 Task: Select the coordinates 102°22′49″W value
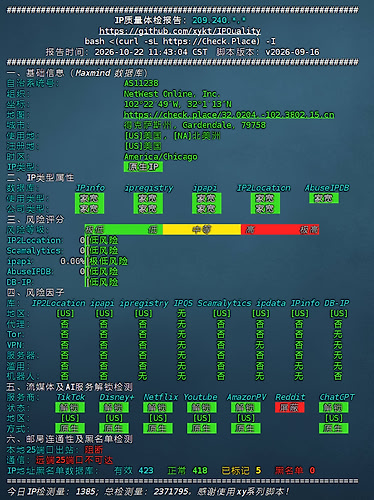178,104
